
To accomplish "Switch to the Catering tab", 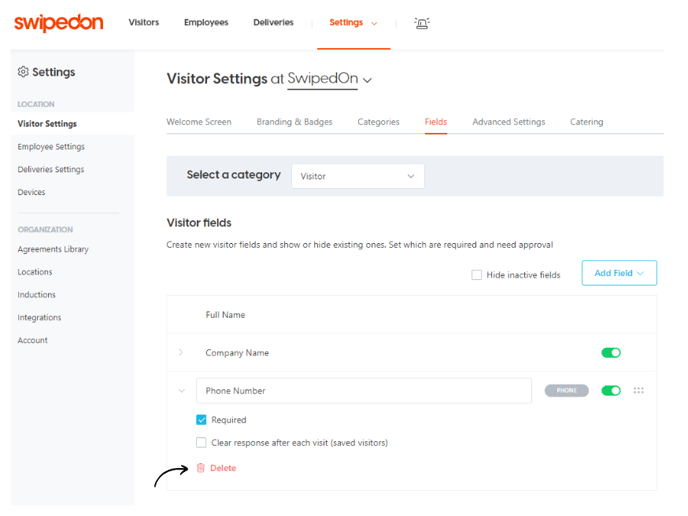I will (x=586, y=122).
